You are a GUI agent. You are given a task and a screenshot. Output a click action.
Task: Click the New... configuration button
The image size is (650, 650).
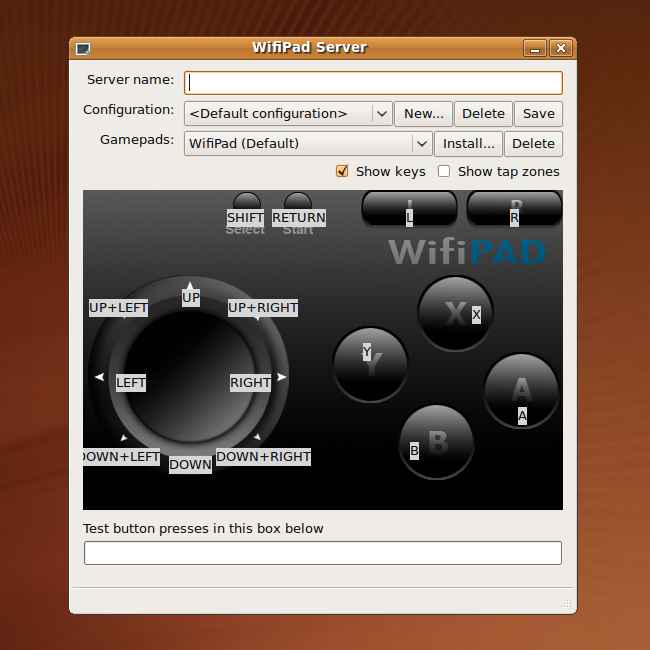(424, 114)
